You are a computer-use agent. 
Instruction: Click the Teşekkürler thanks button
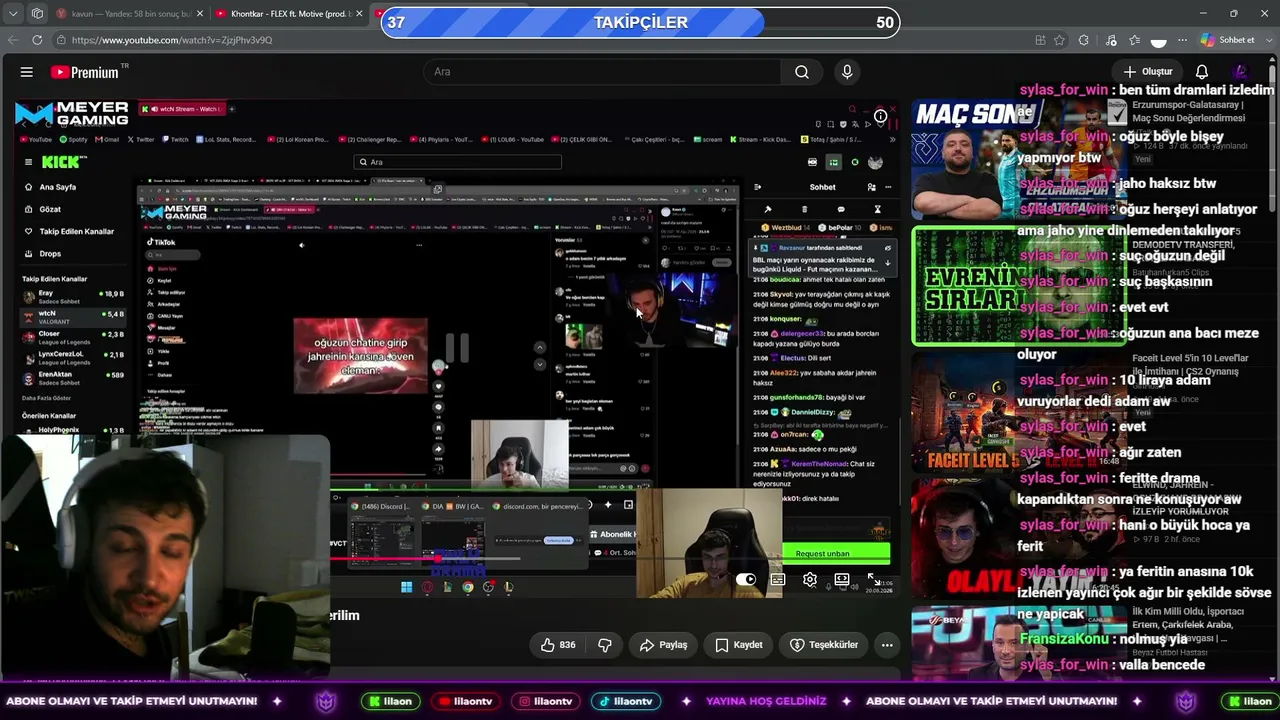(824, 645)
